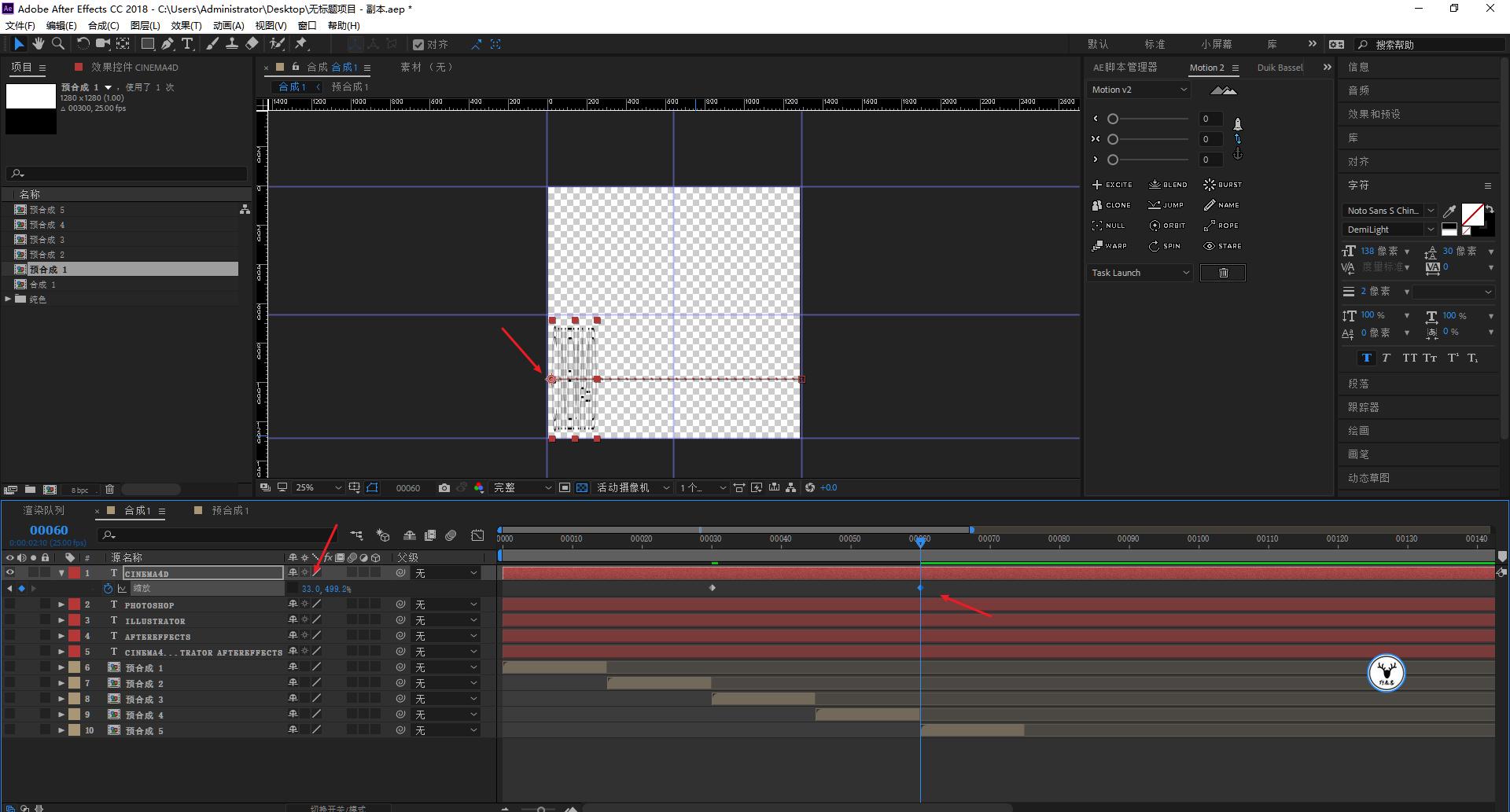Select 预合成 3 in project panel
The image size is (1510, 812).
pyautogui.click(x=47, y=240)
